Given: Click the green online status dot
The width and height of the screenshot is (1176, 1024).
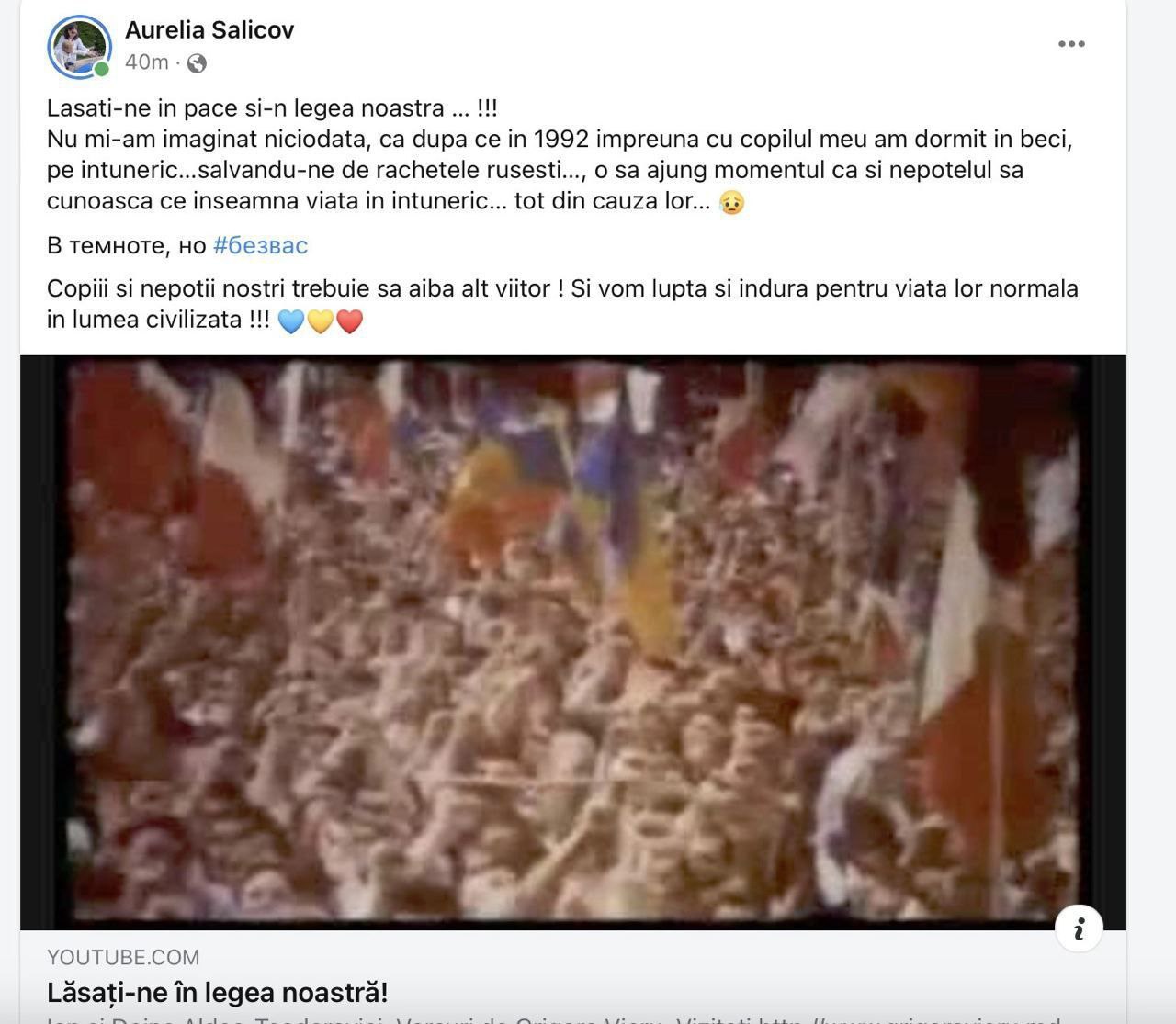Looking at the screenshot, I should coord(101,69).
